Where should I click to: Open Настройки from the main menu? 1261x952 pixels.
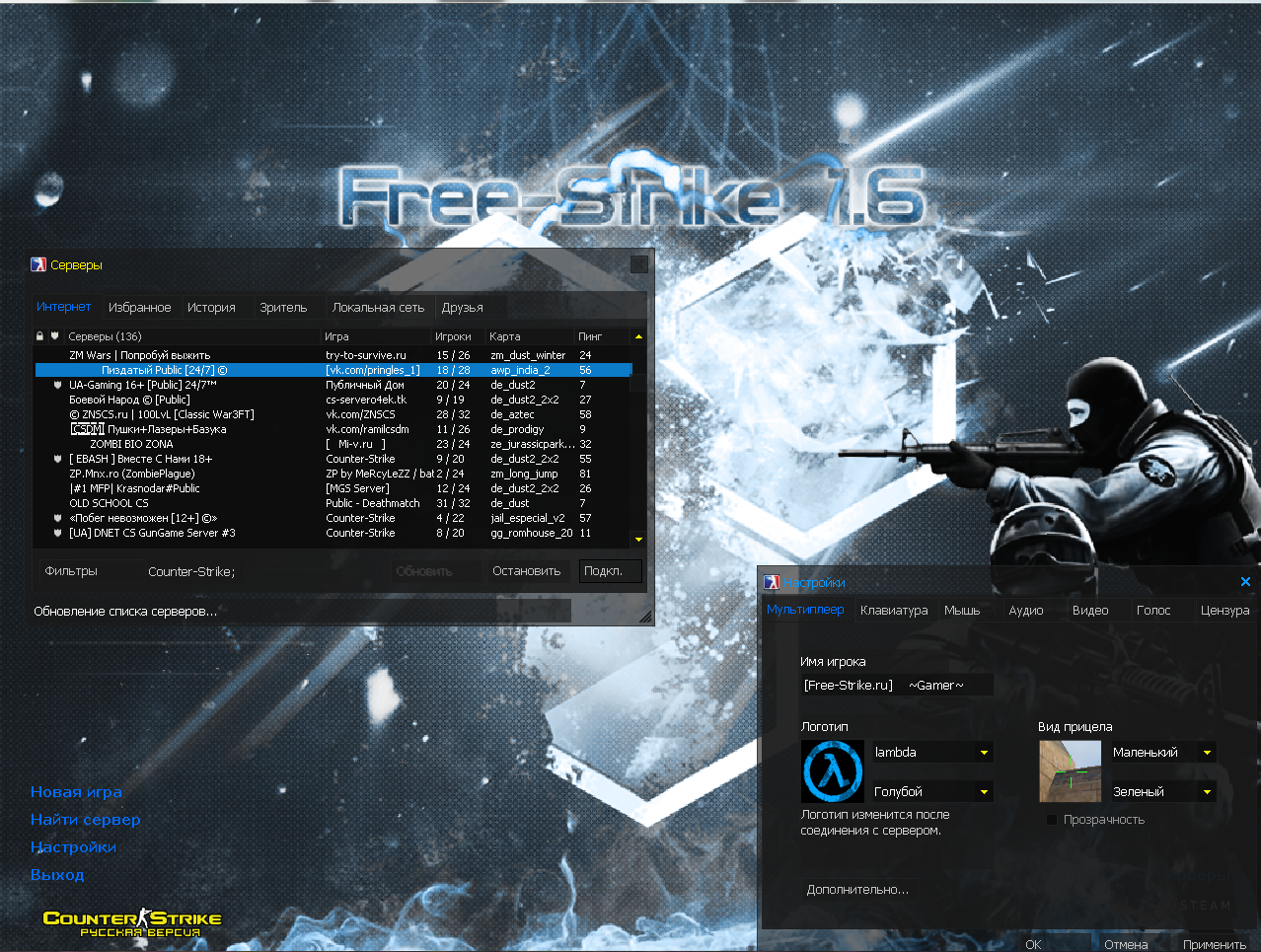pos(74,847)
